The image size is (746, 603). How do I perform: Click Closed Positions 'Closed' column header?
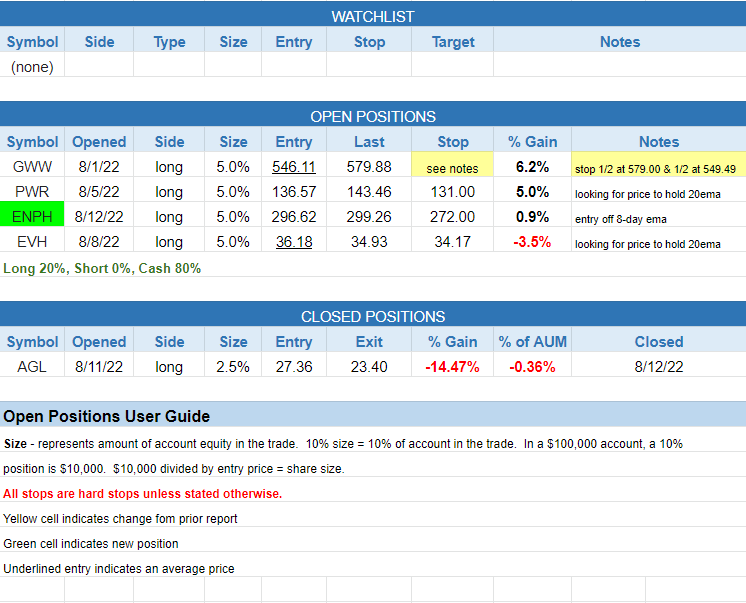pos(659,341)
